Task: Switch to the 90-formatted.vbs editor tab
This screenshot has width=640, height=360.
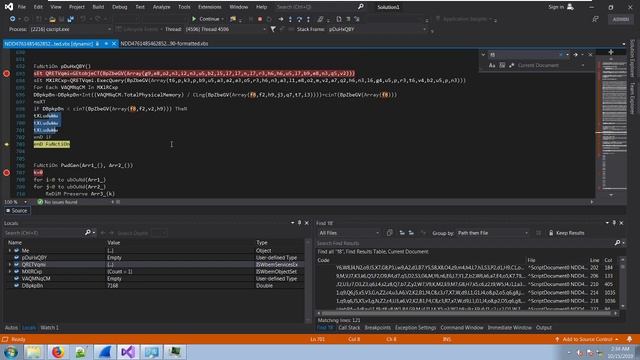Action: [164, 44]
